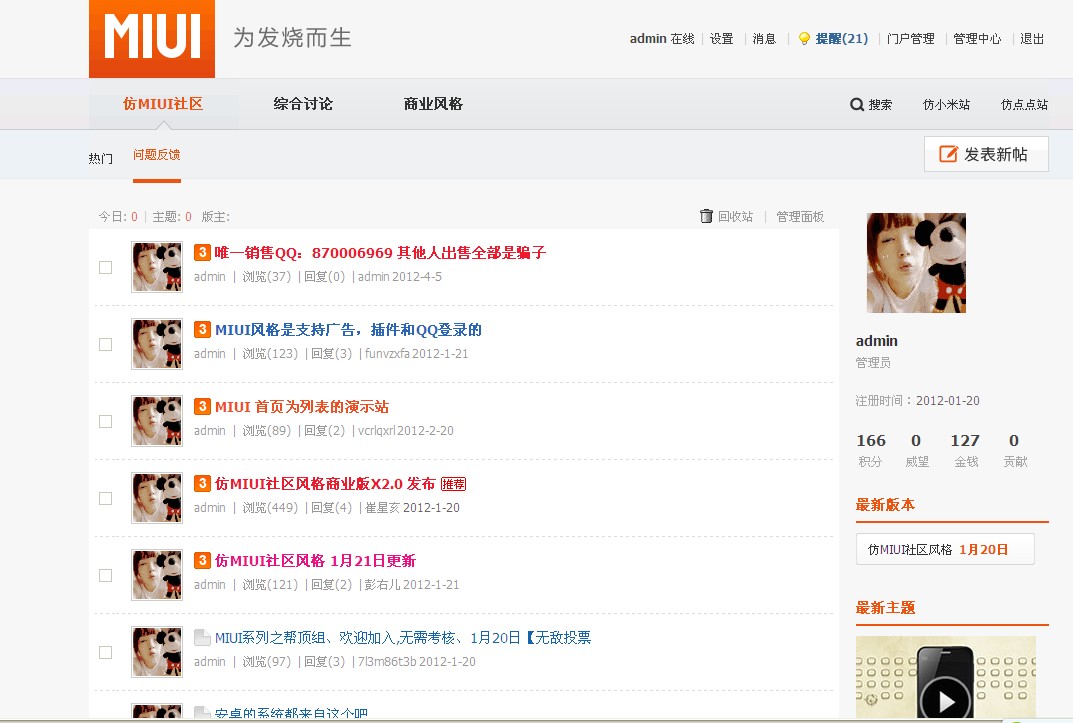Click the 166 积分 stat
This screenshot has height=723, width=1073.
(870, 449)
